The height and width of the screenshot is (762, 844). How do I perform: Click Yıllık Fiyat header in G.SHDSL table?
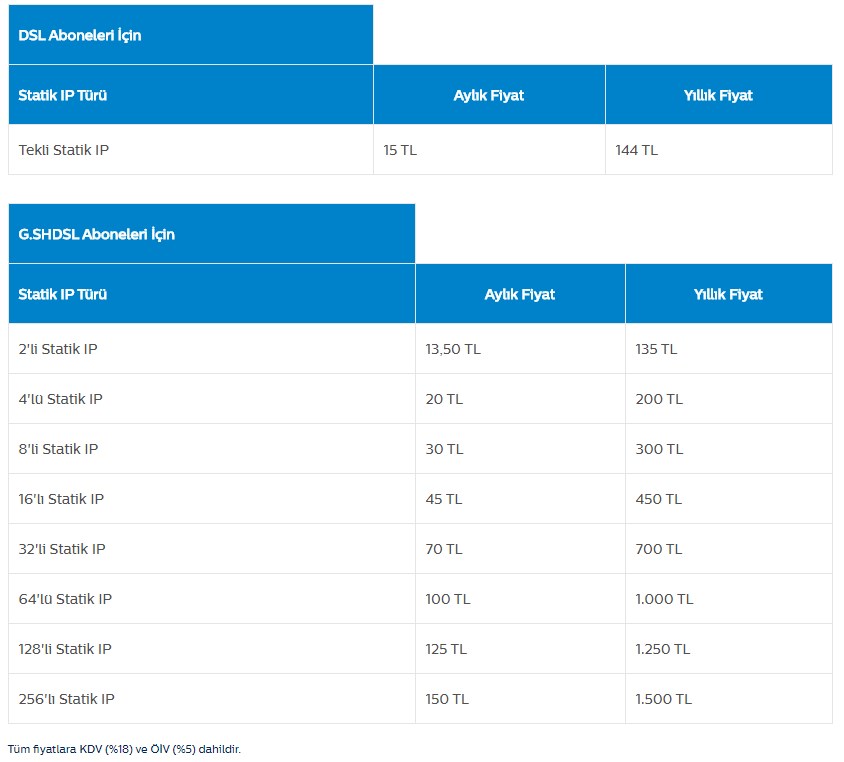tap(728, 294)
